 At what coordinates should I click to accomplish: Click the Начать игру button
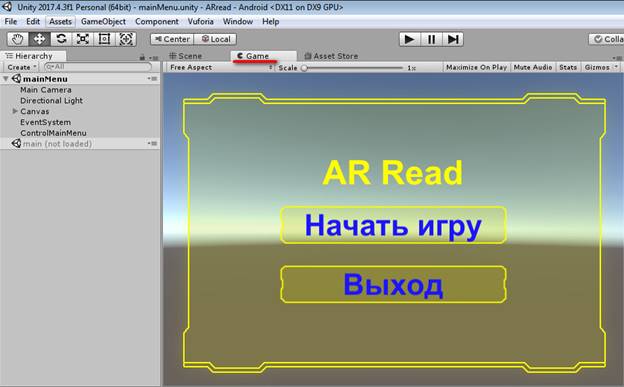tap(393, 225)
